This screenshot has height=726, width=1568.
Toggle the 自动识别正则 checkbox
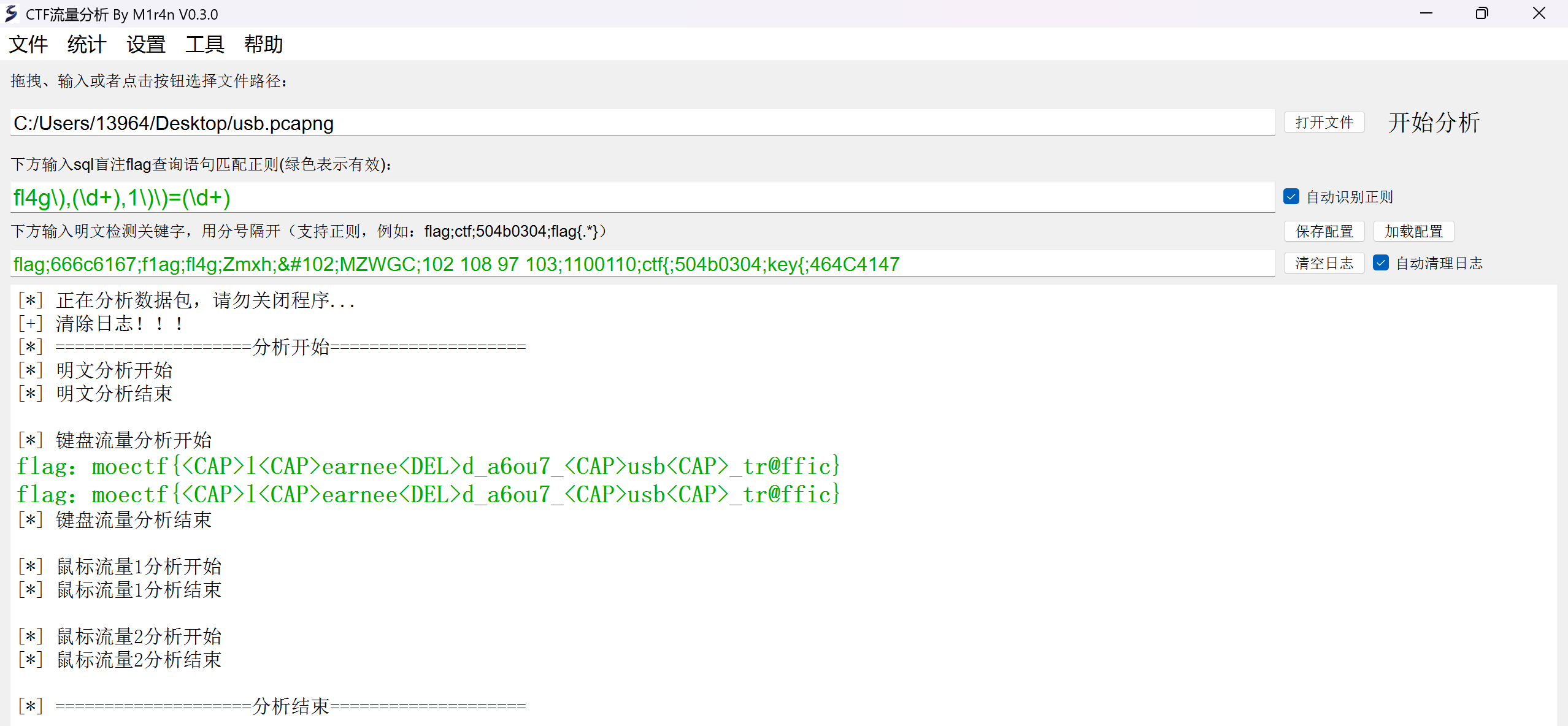(x=1291, y=196)
